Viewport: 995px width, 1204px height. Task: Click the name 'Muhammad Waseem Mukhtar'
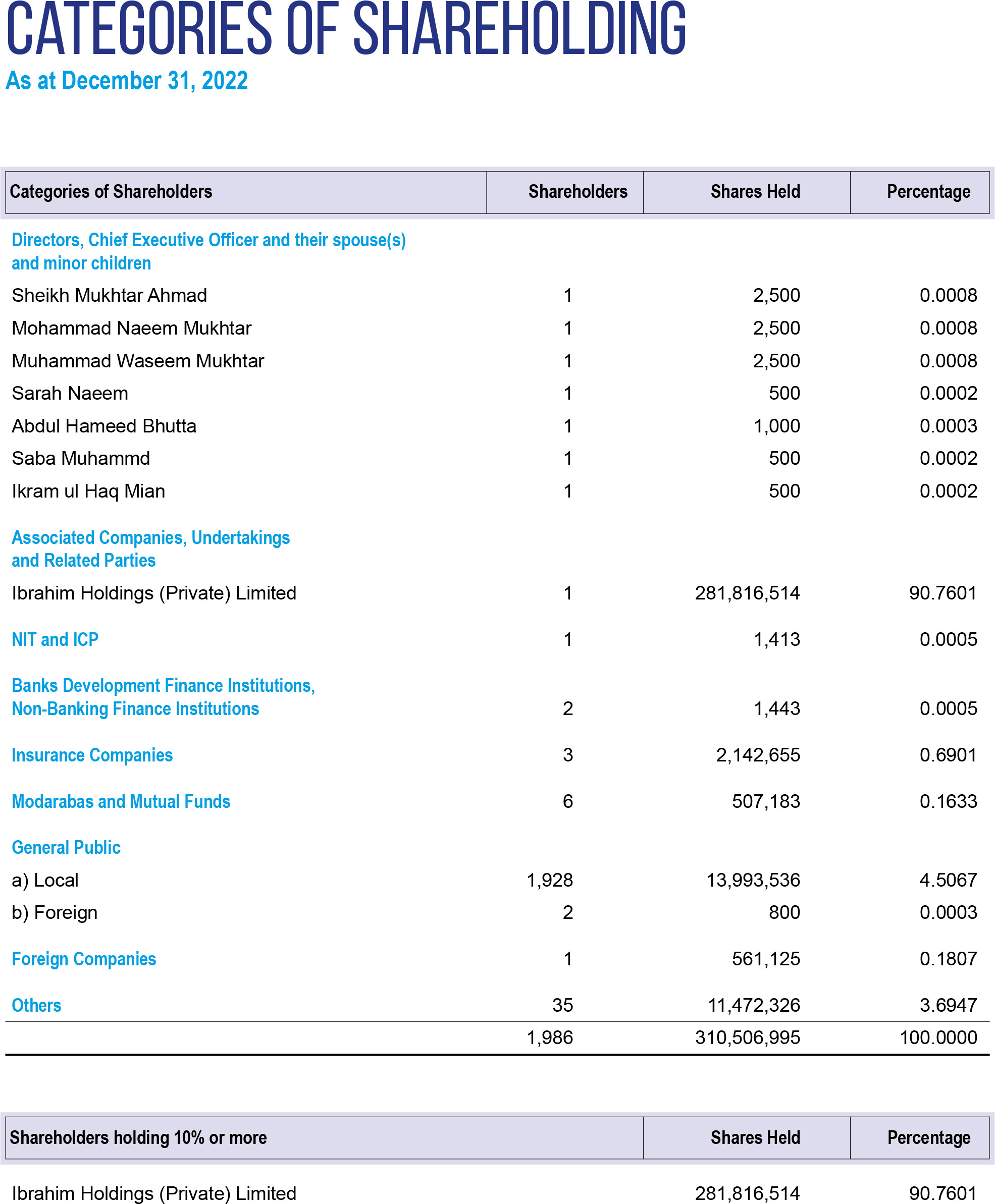(x=138, y=361)
